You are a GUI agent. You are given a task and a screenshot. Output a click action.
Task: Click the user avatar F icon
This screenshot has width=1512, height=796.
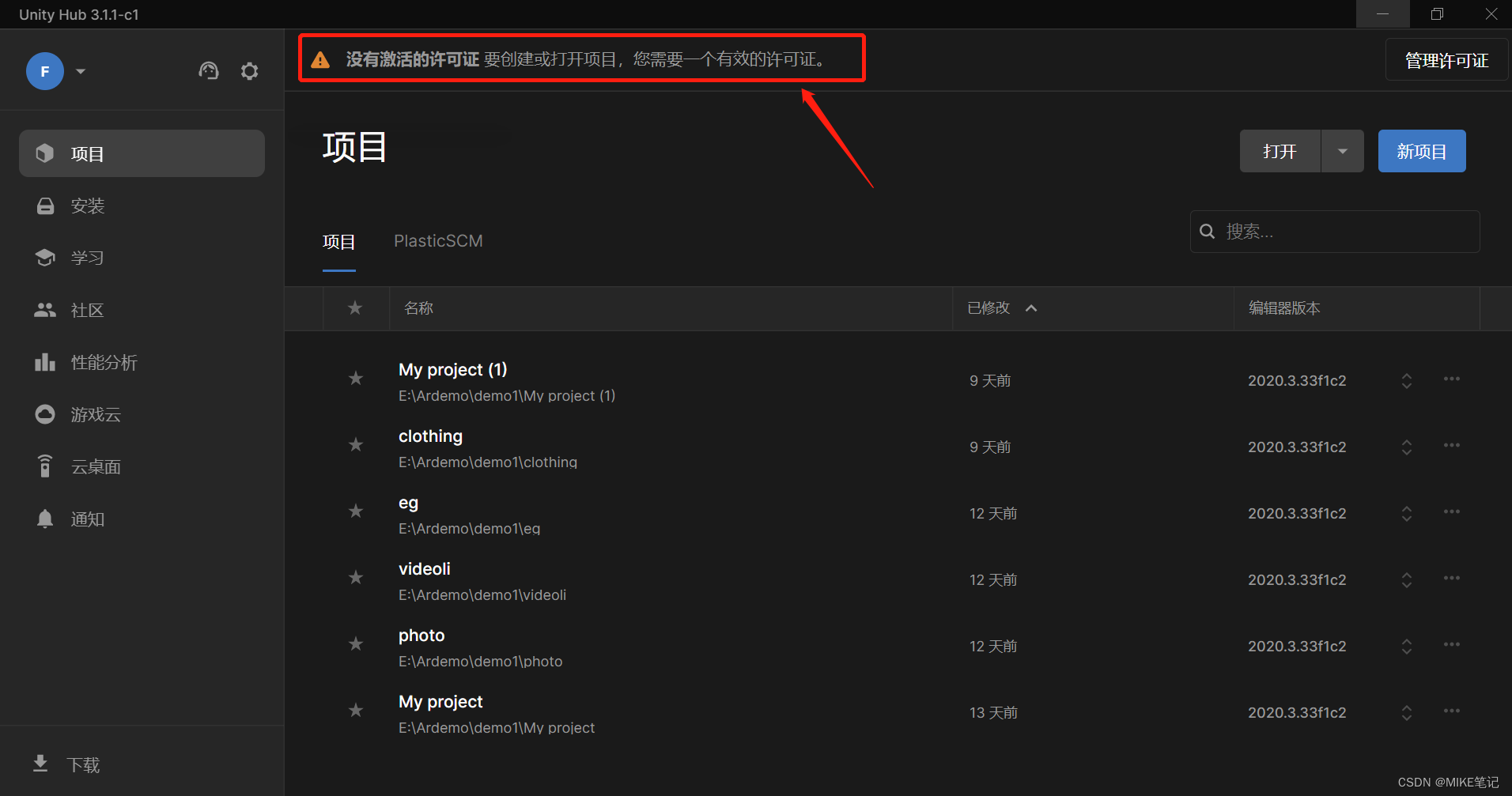tap(45, 71)
